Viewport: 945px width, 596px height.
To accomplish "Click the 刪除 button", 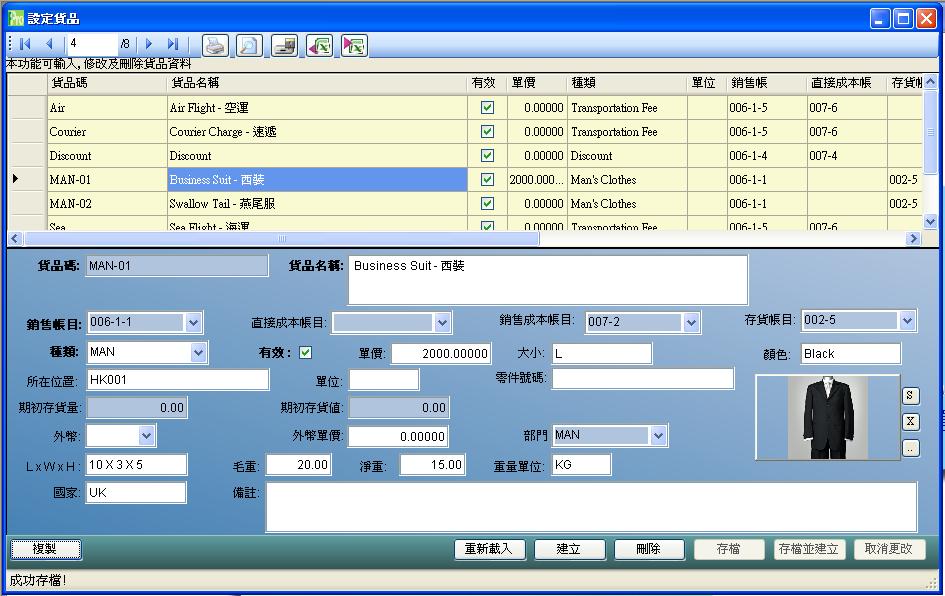I will (x=648, y=549).
